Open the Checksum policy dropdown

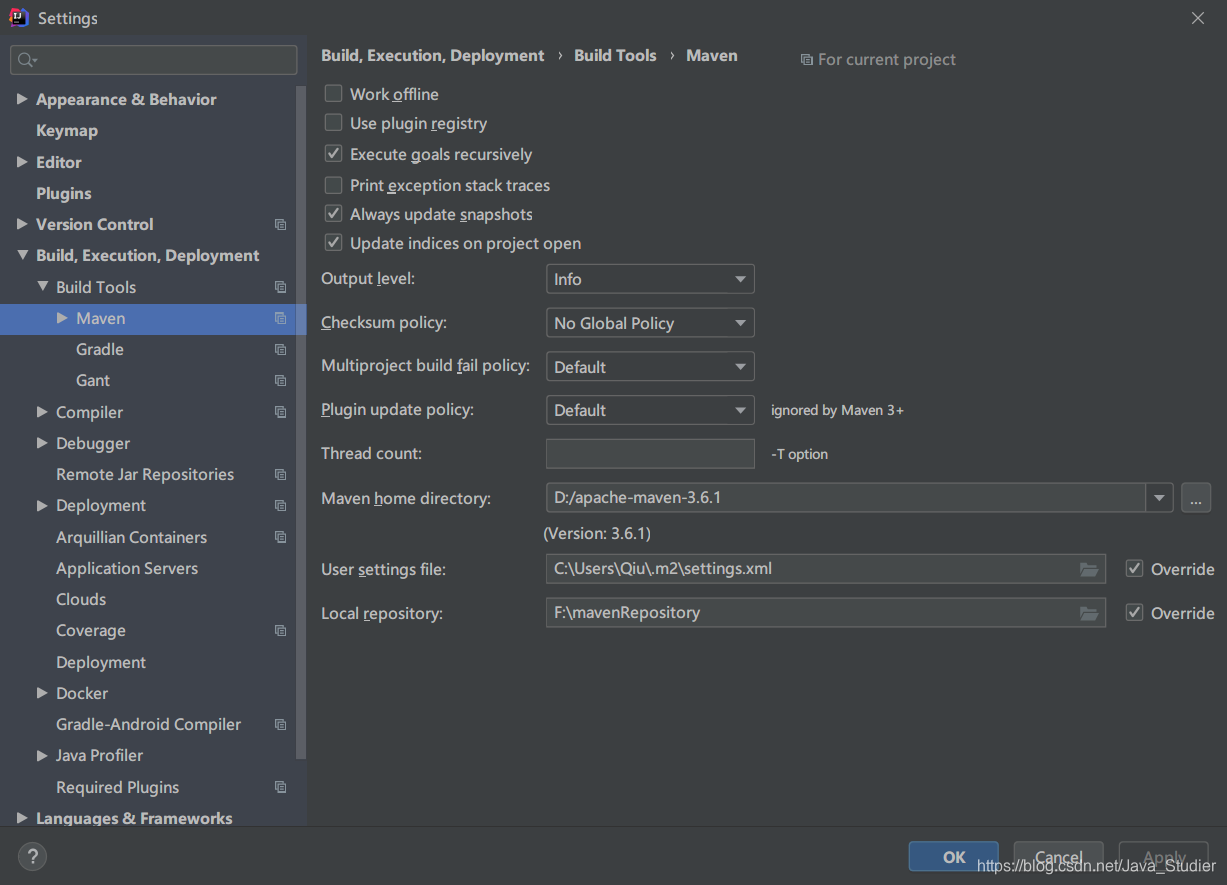coord(650,323)
